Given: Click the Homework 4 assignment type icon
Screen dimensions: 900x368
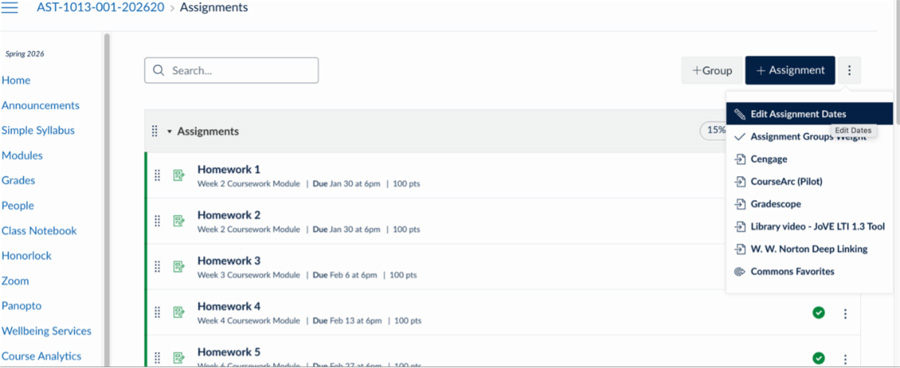Looking at the screenshot, I should tap(179, 312).
